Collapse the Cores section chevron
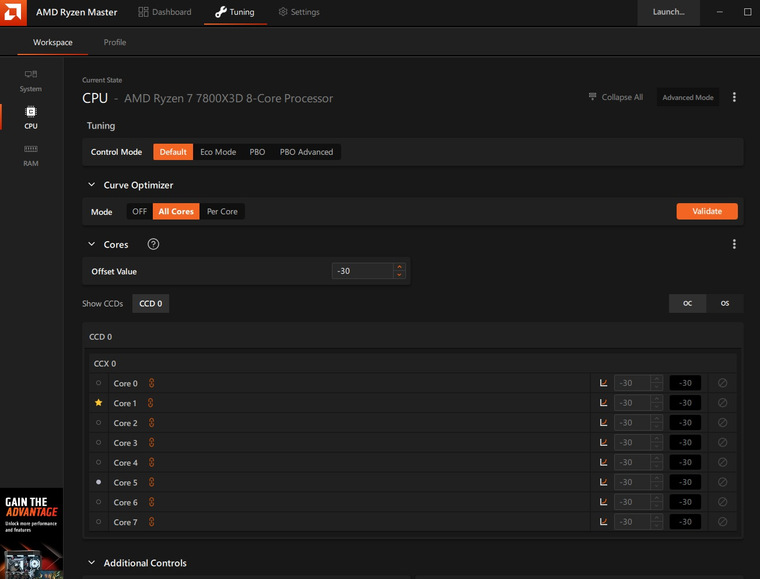 [91, 244]
